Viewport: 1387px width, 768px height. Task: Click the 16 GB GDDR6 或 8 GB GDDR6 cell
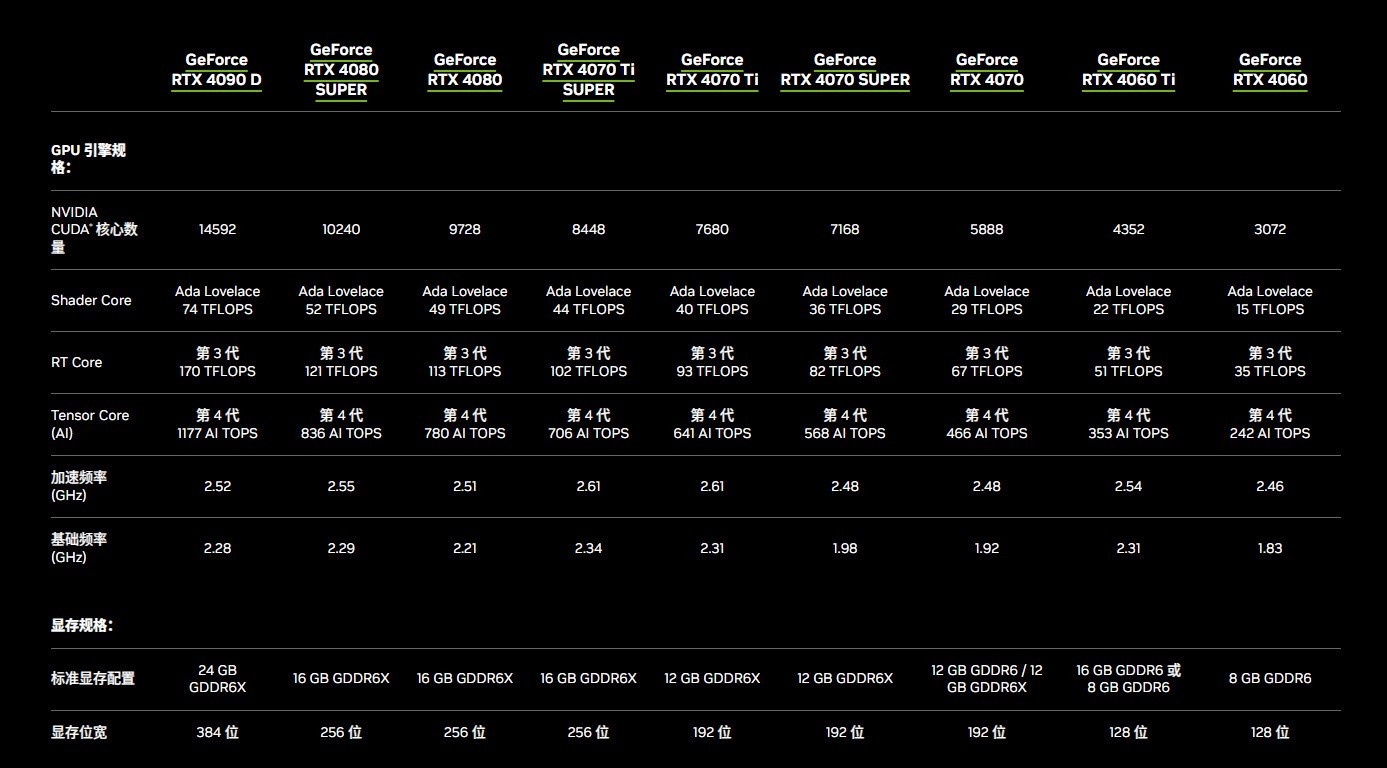(x=1128, y=679)
